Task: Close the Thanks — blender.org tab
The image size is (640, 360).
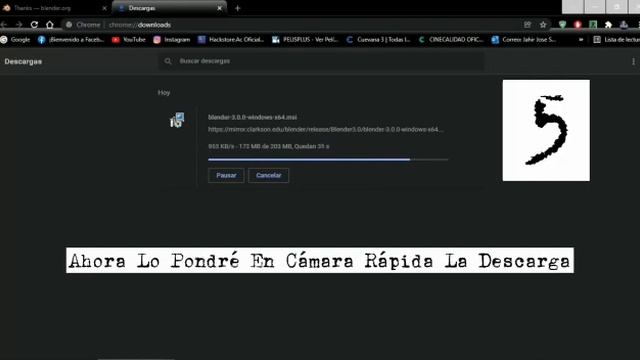Action: pyautogui.click(x=104, y=8)
